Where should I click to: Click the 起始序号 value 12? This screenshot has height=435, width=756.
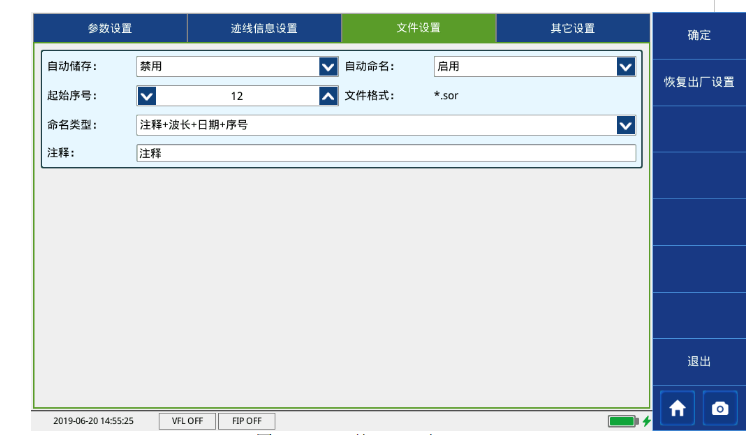237,96
